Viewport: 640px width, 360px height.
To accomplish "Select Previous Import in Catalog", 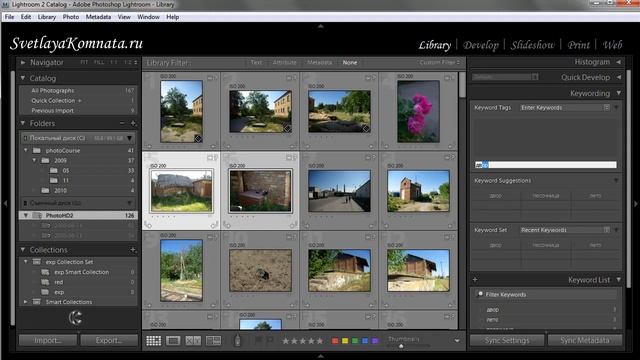I will pyautogui.click(x=78, y=111).
